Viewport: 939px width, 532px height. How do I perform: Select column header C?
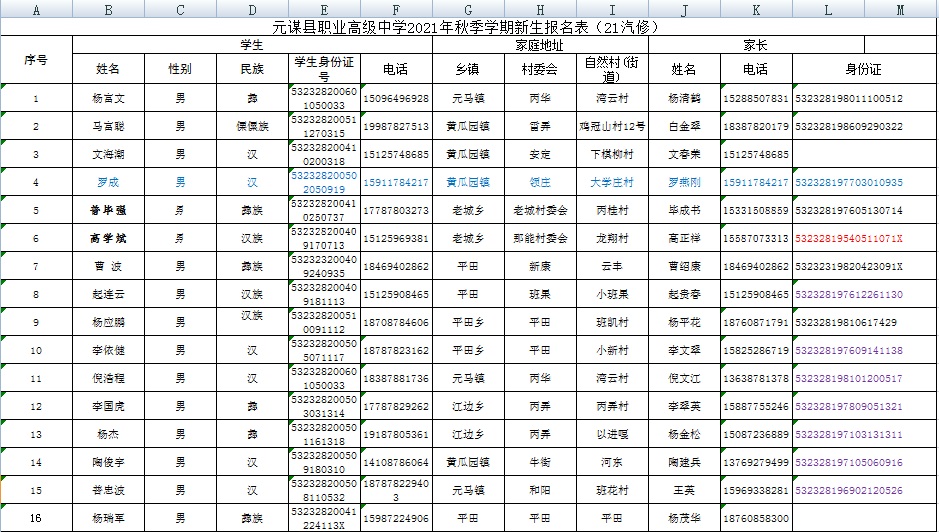tap(180, 10)
